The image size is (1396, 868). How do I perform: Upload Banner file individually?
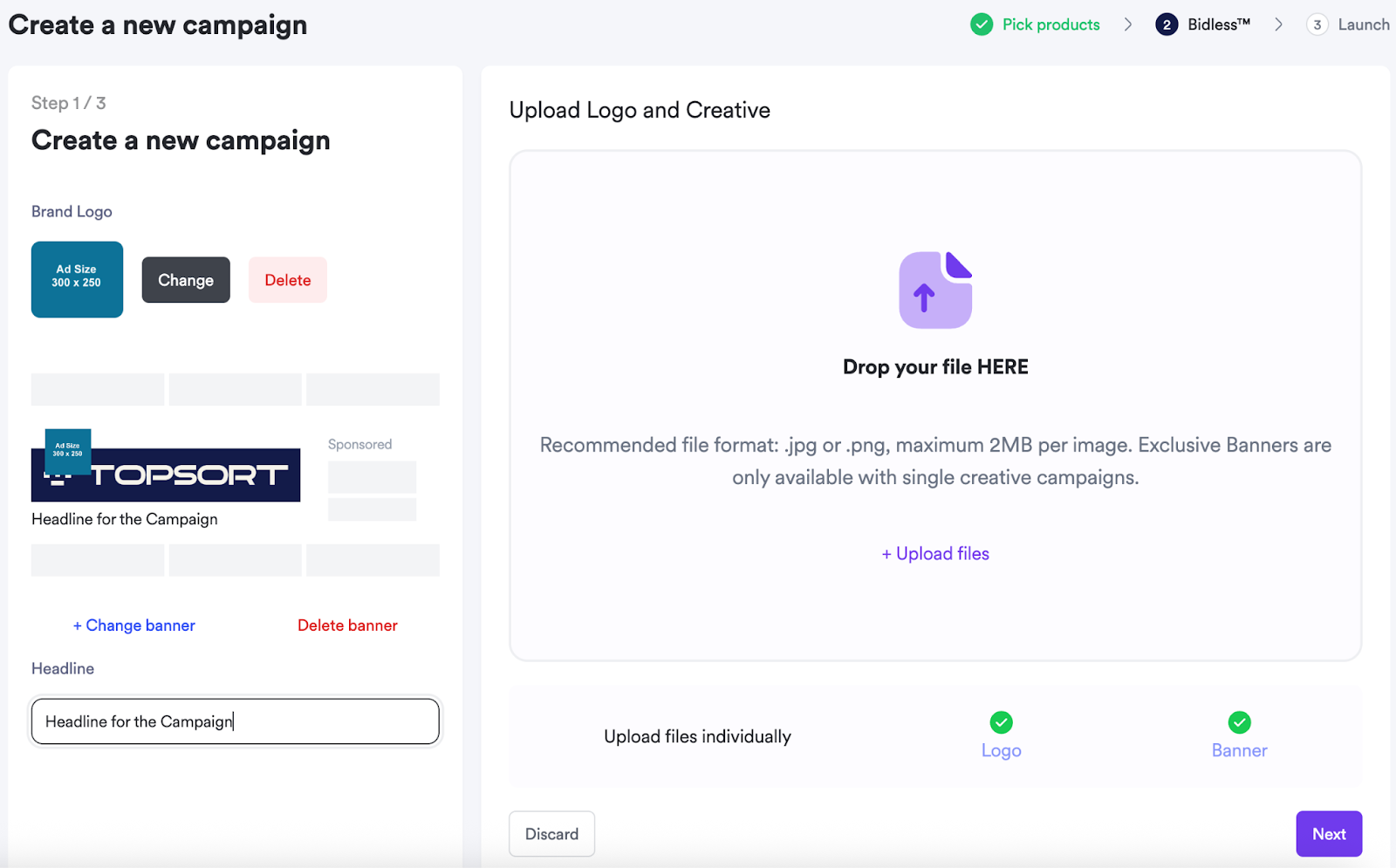tap(1239, 750)
